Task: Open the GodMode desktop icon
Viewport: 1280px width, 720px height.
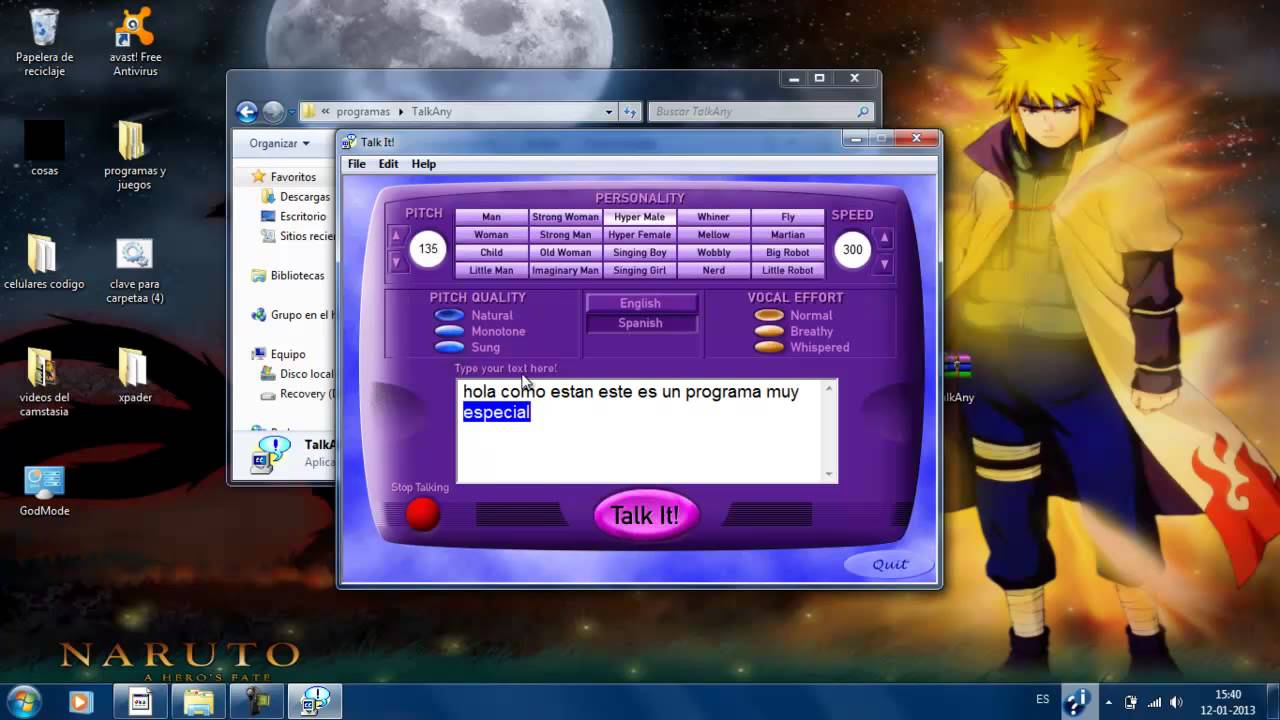Action: coord(44,490)
